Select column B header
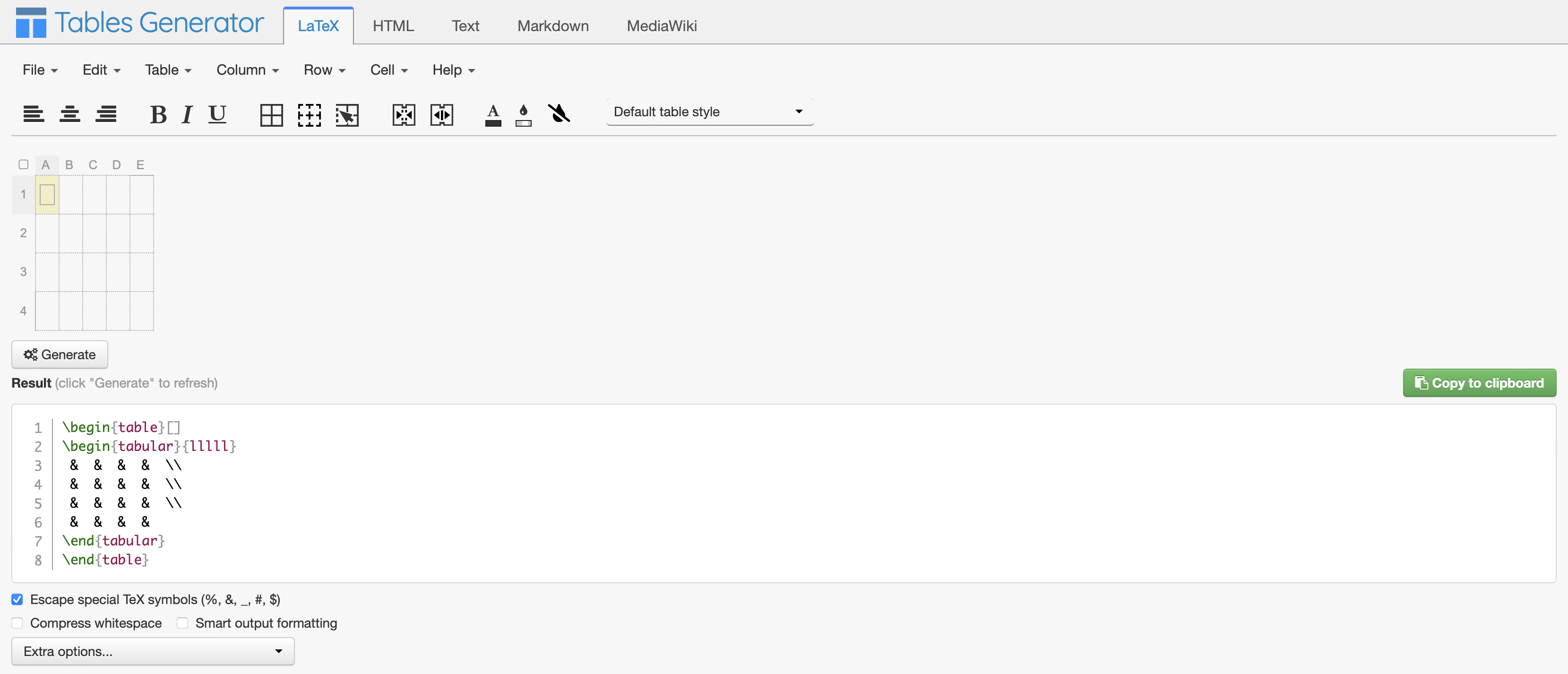 [x=69, y=164]
